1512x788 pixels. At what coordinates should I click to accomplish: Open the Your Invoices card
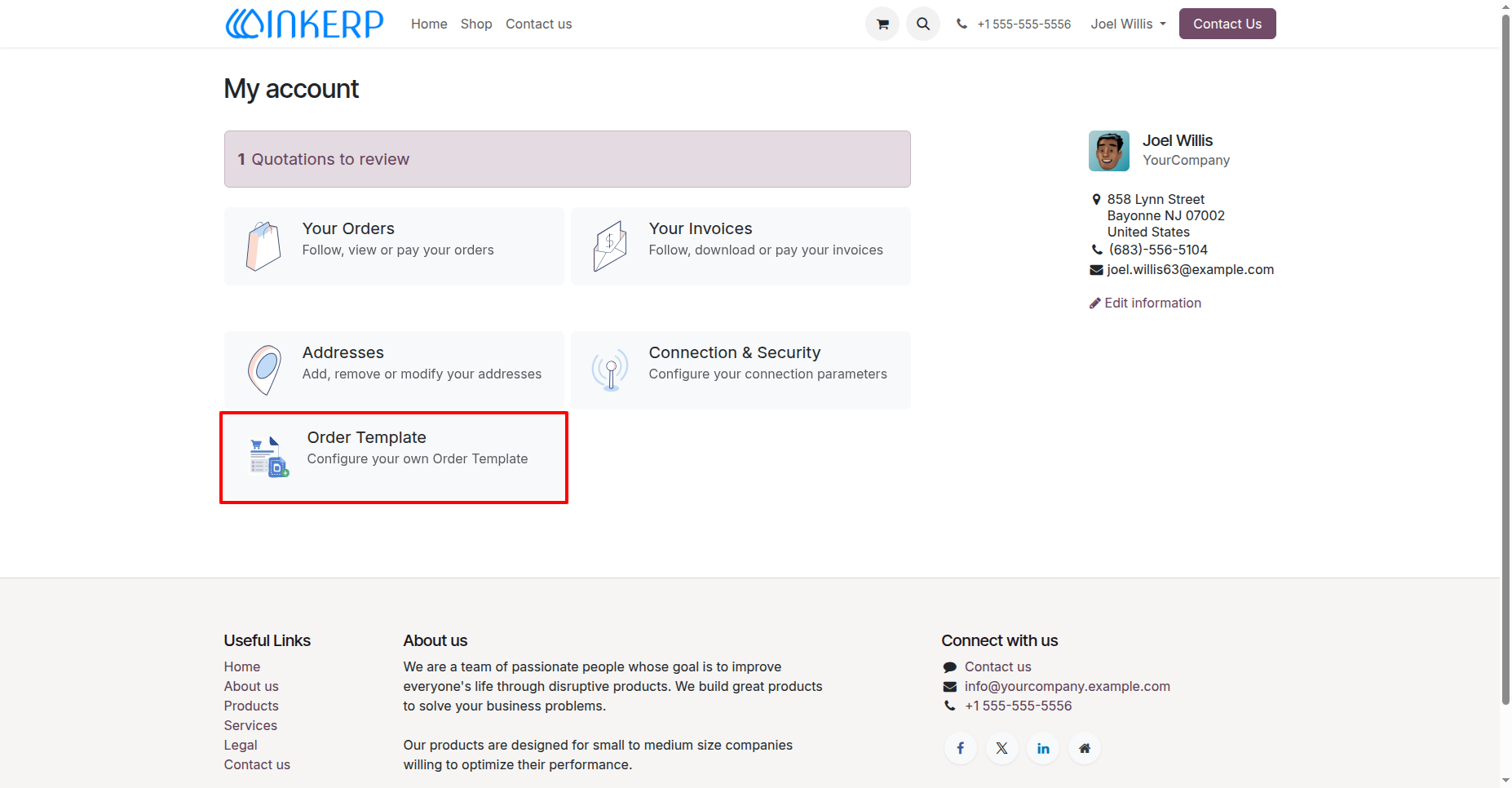pos(741,246)
